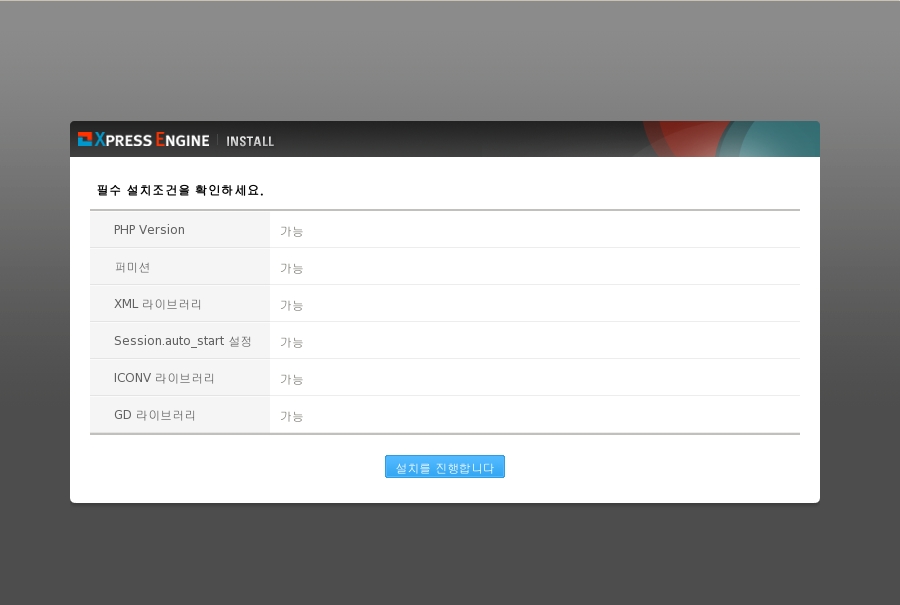Select the ICONV 라이브러리 row label
900x605 pixels.
[x=164, y=378]
